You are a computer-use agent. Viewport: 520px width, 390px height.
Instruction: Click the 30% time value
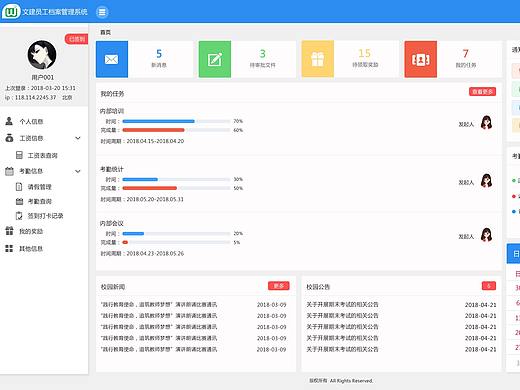[x=238, y=179]
